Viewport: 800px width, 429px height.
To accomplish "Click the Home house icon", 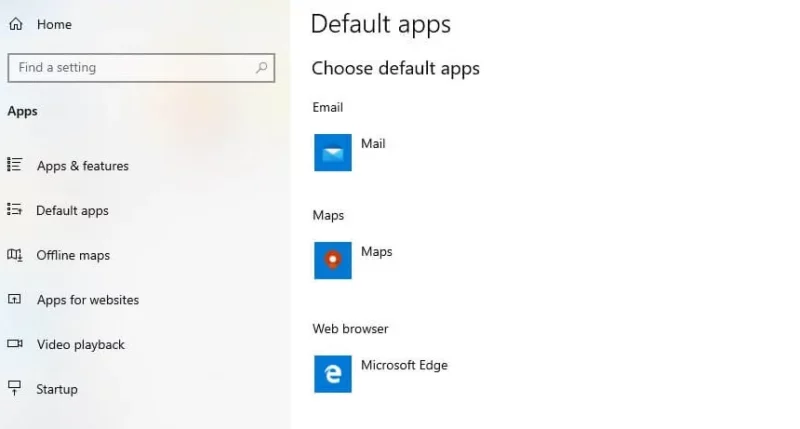I will 16,24.
